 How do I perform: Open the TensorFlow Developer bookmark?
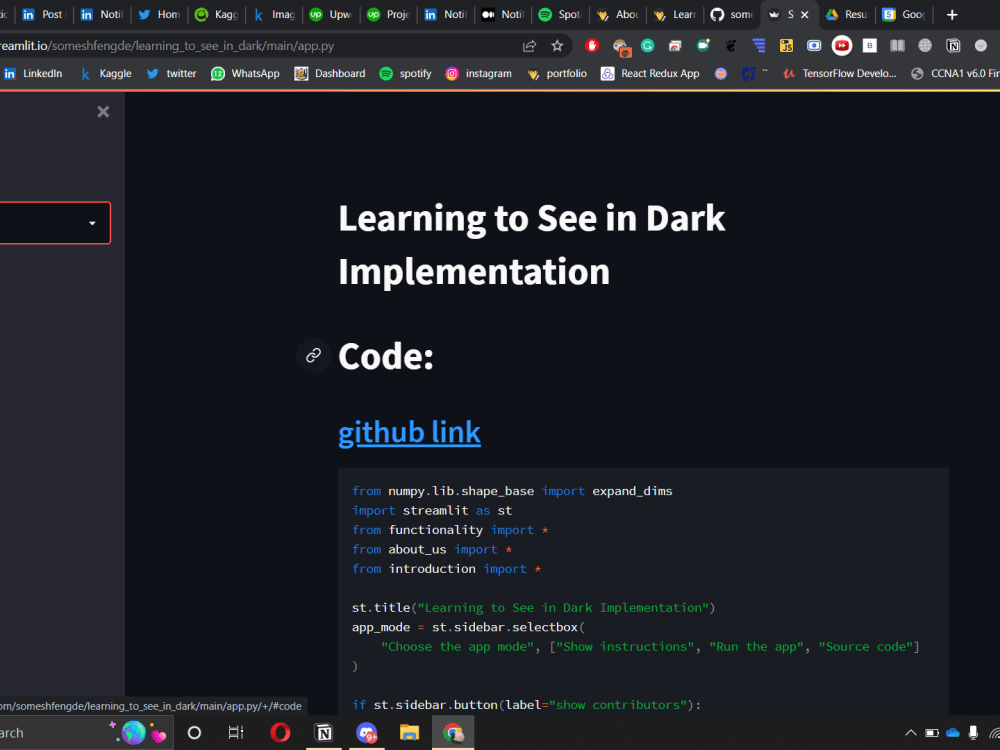coord(840,73)
